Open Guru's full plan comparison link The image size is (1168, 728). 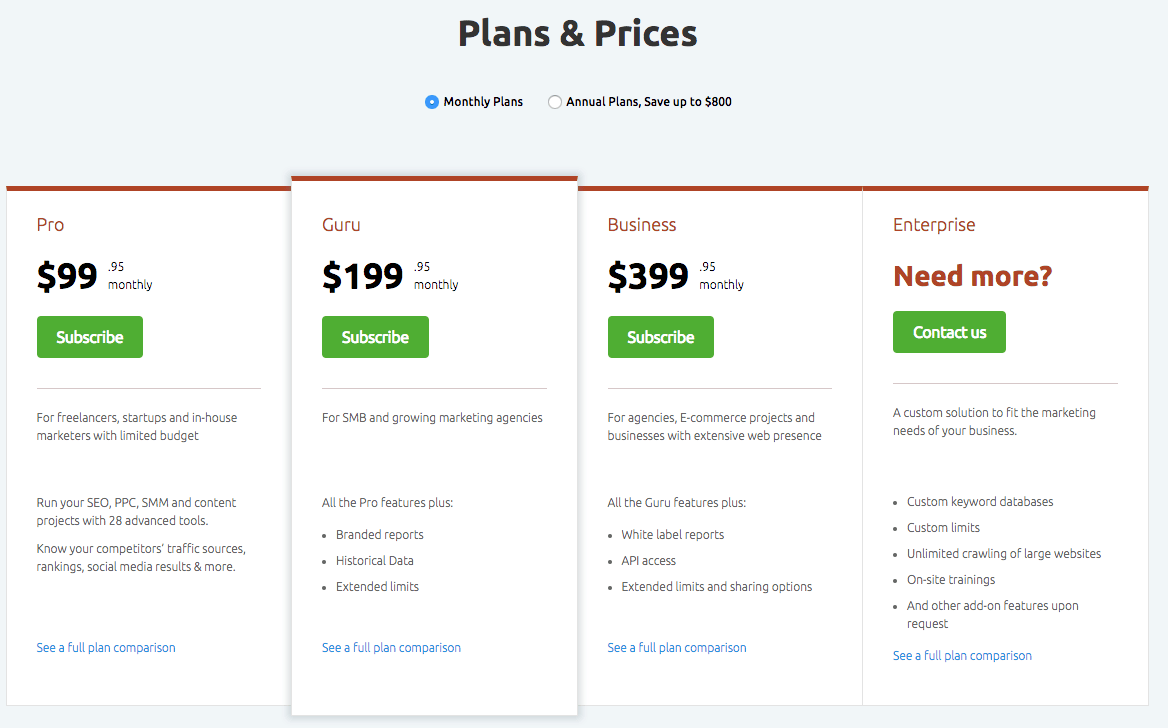[391, 648]
